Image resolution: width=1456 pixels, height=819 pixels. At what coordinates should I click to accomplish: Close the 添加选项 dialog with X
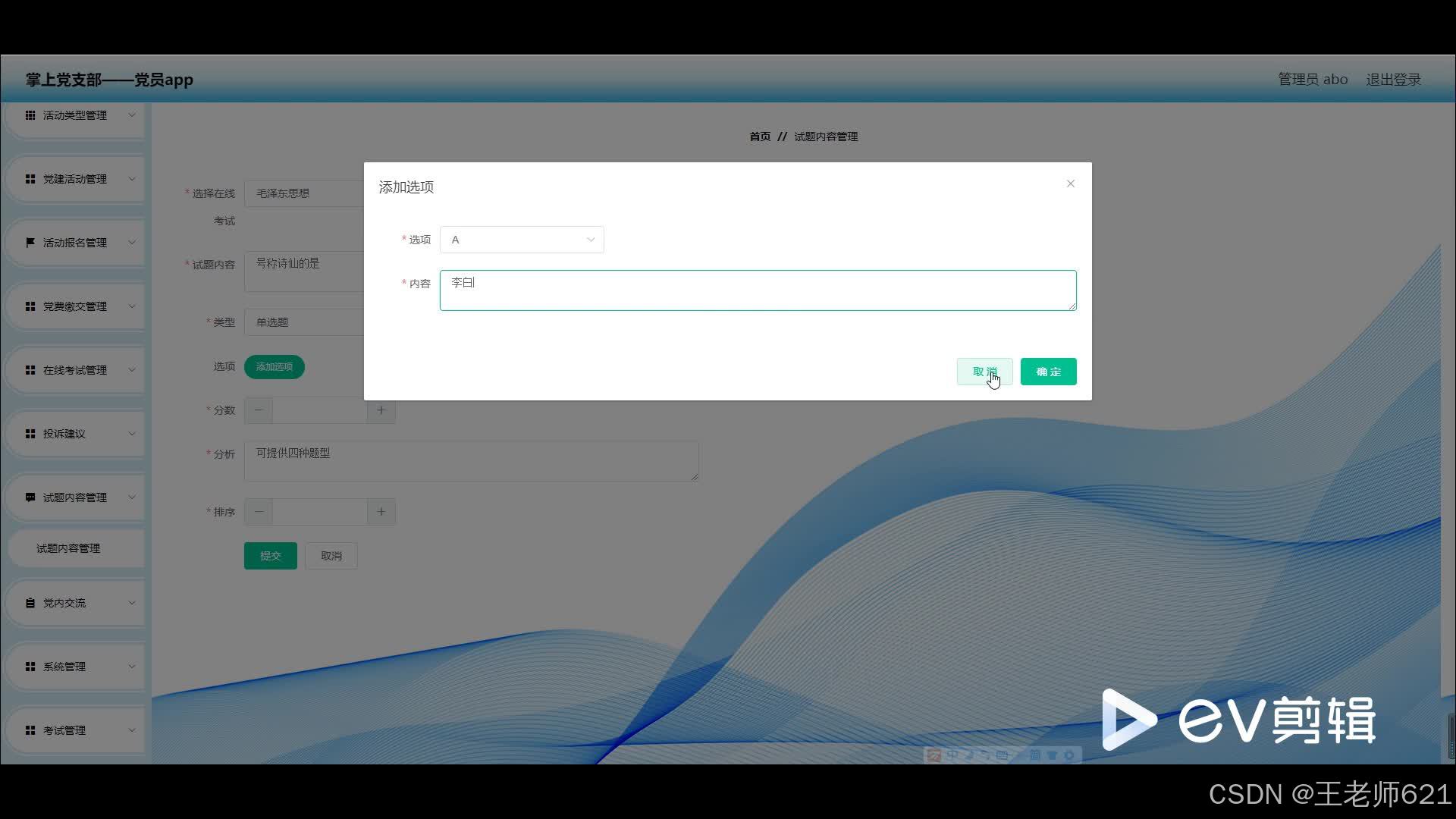(x=1070, y=184)
